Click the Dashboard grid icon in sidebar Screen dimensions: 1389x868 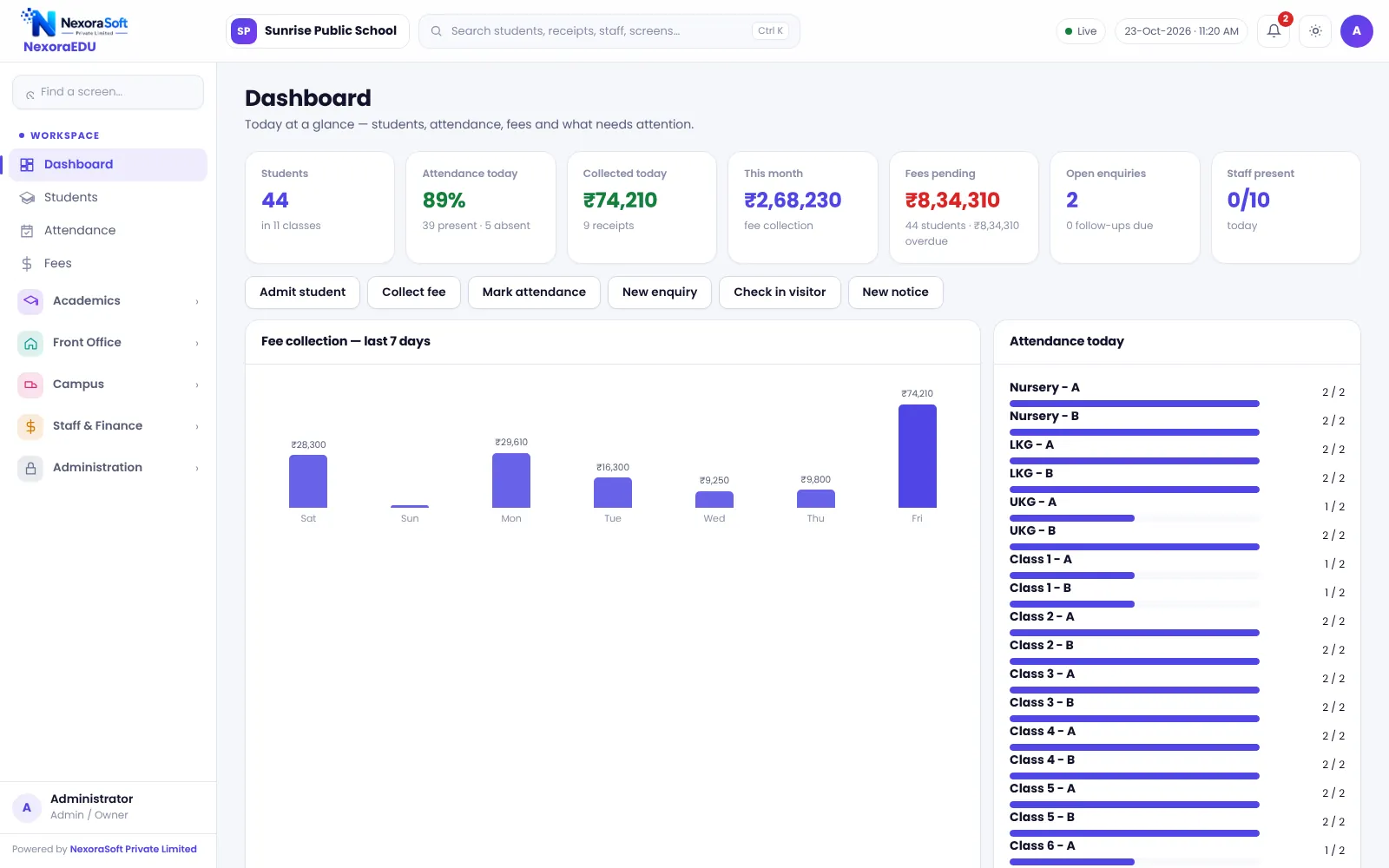[27, 165]
